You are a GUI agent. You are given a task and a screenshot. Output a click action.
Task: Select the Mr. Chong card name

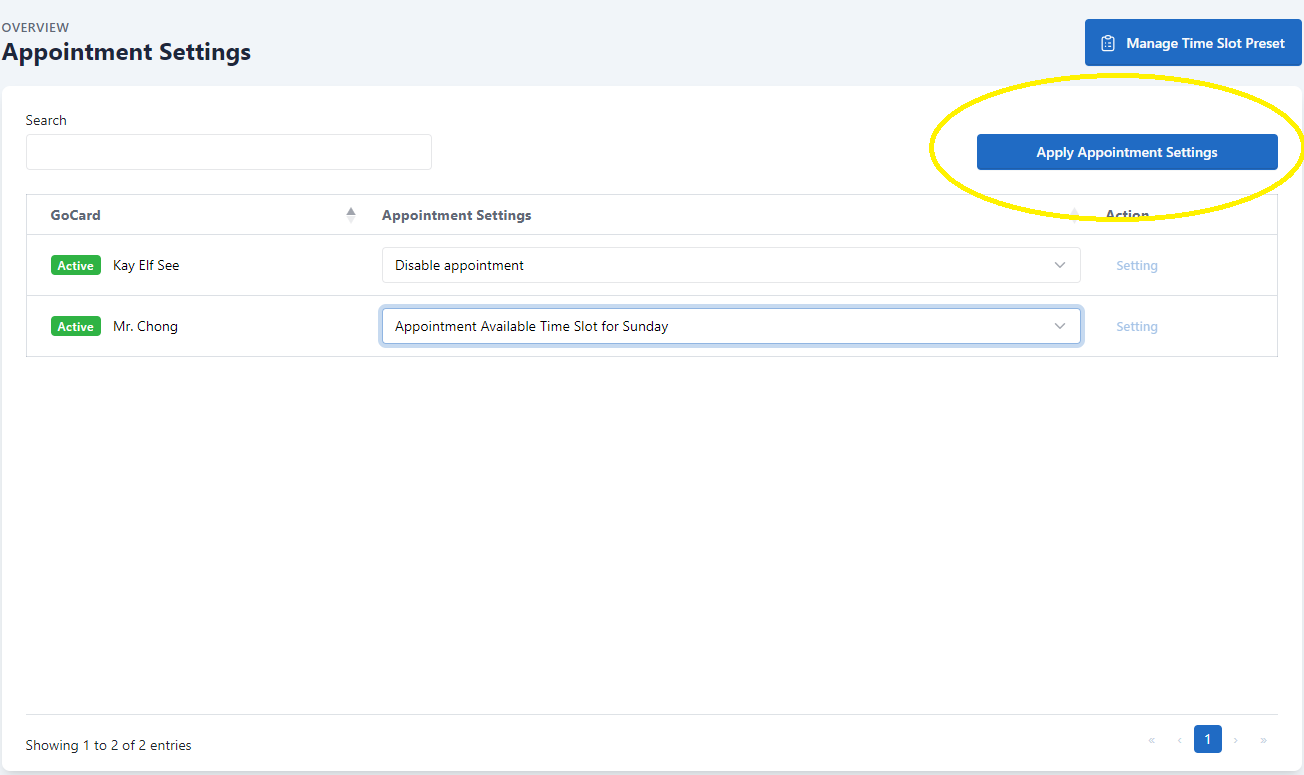pos(145,327)
